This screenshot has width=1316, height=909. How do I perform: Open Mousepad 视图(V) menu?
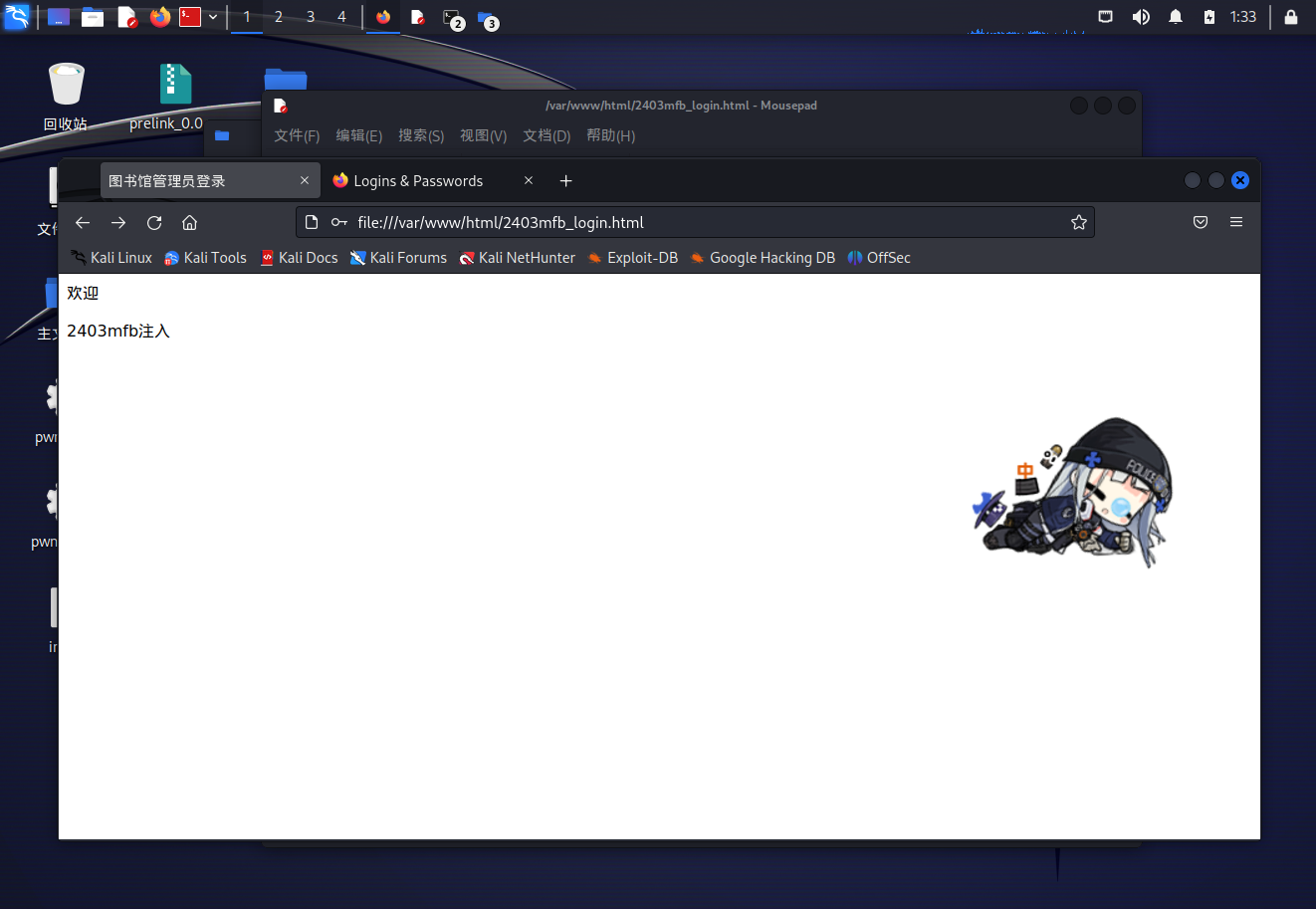tap(484, 135)
